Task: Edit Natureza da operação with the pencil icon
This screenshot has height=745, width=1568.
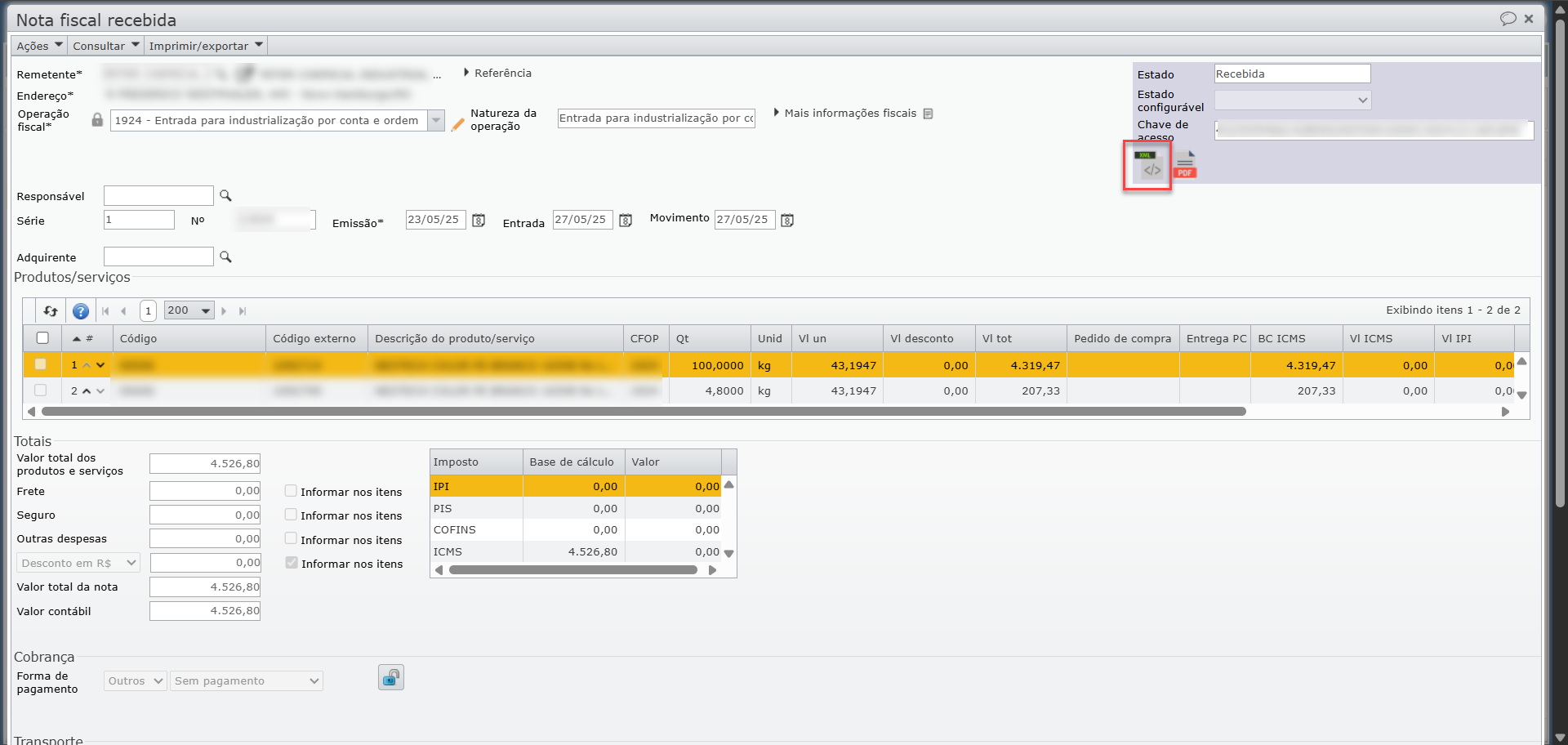Action: (x=458, y=124)
